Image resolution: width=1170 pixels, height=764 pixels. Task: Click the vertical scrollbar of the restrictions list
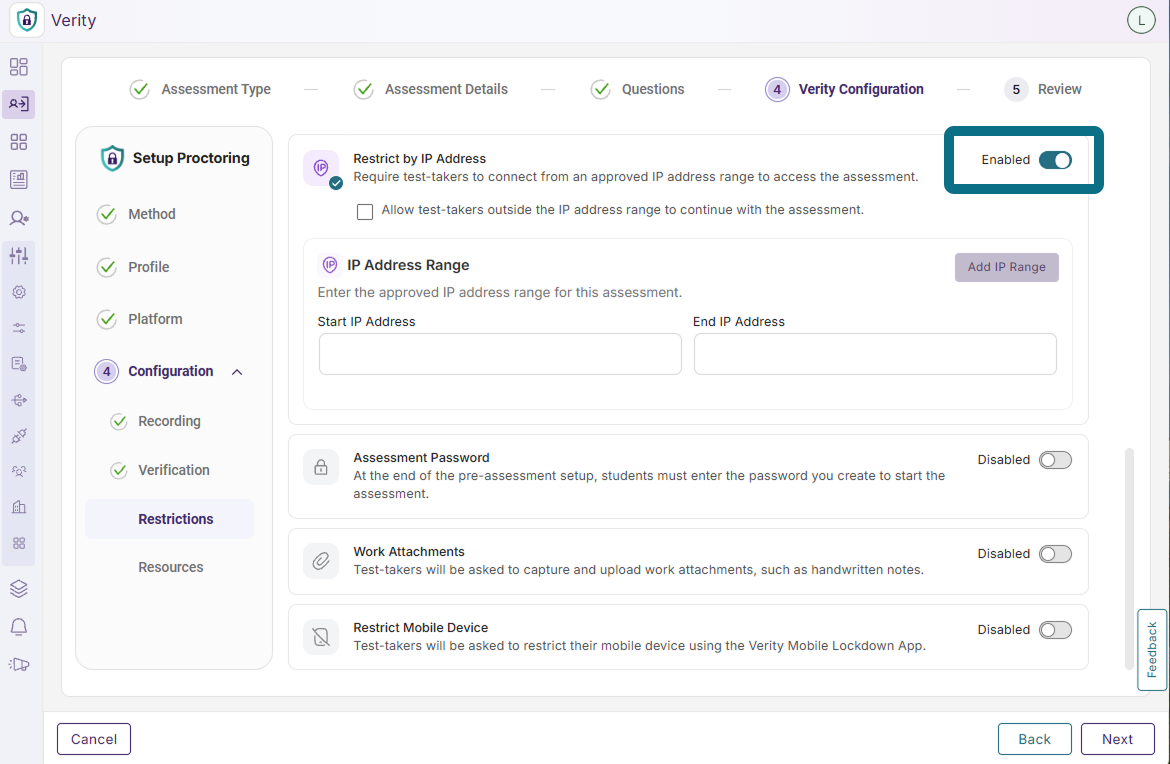pos(1130,559)
